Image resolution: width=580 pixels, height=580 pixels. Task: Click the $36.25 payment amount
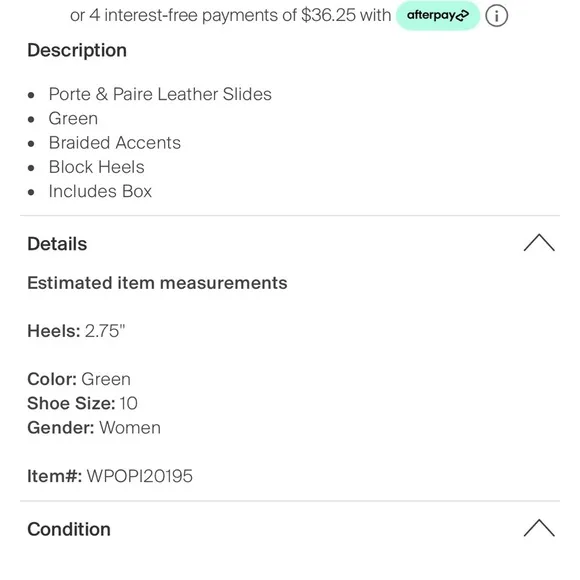pos(329,16)
